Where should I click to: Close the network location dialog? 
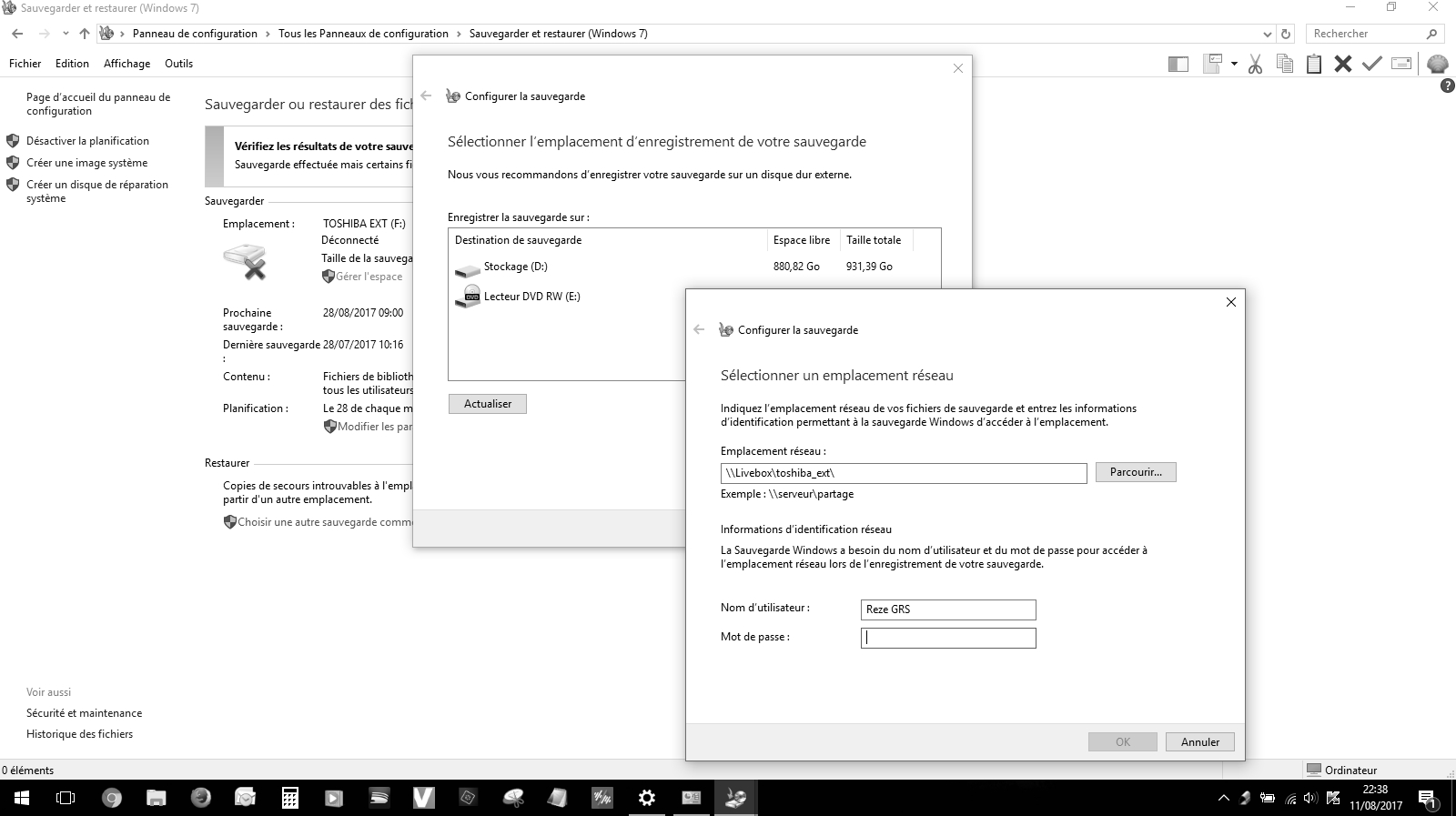(1231, 302)
